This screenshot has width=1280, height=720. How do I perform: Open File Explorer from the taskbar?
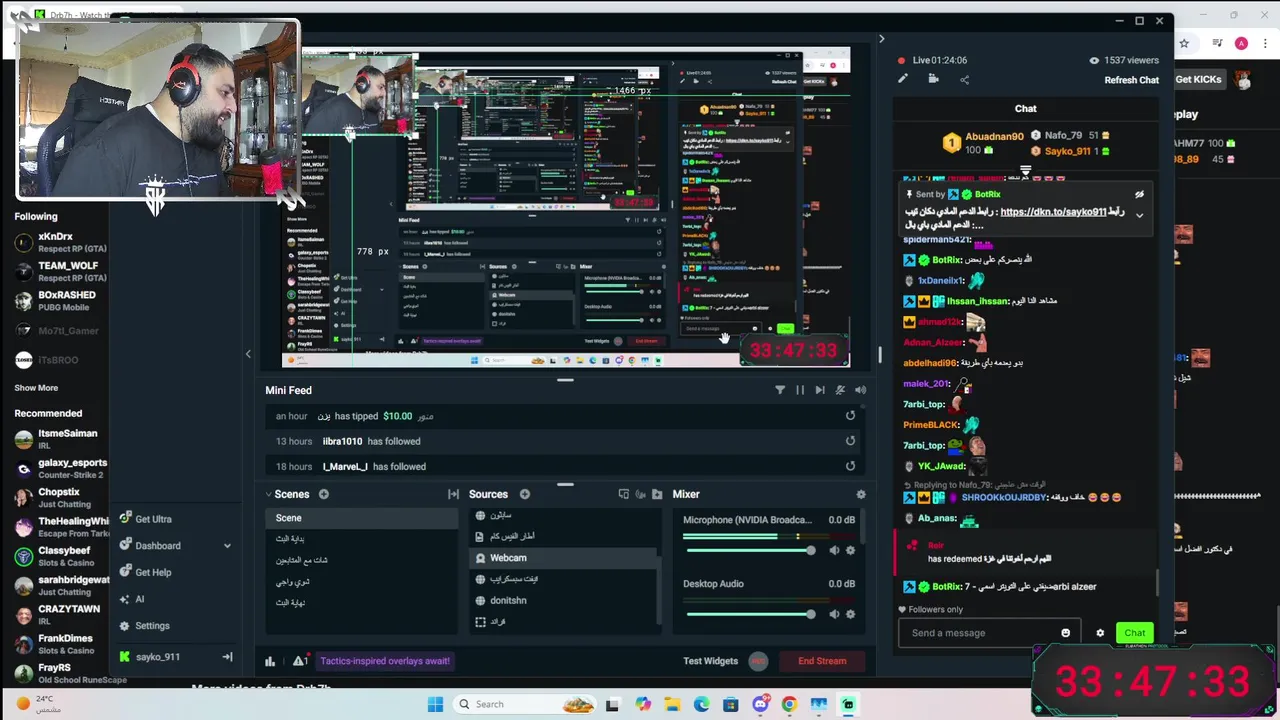click(x=672, y=704)
